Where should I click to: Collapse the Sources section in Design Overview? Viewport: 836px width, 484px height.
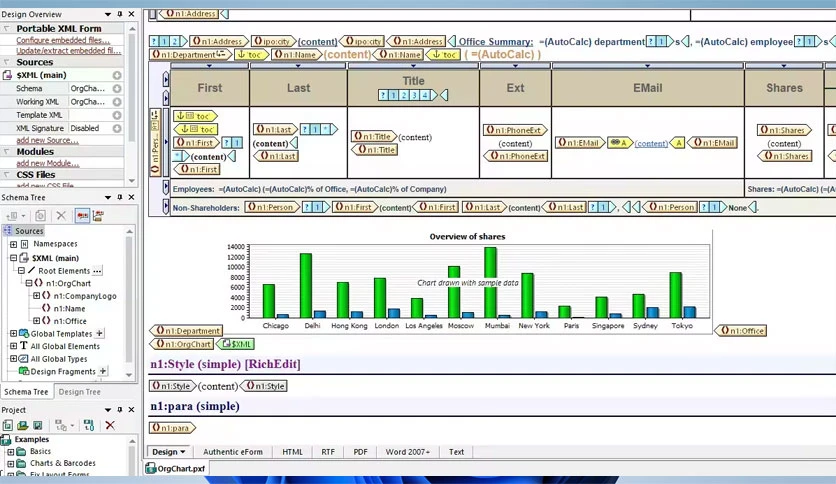[6, 62]
